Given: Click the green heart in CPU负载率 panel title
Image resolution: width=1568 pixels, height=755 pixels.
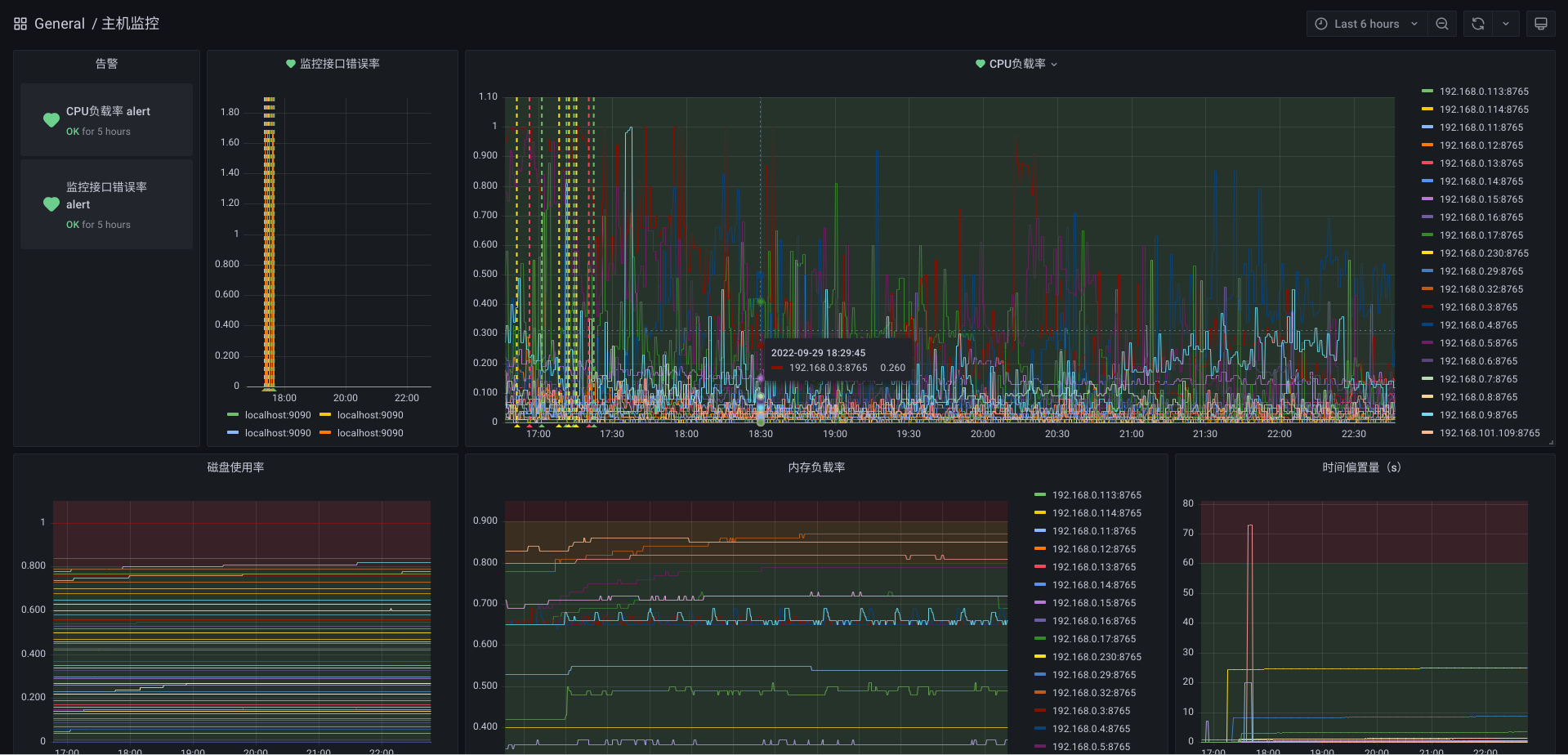Looking at the screenshot, I should [x=980, y=64].
